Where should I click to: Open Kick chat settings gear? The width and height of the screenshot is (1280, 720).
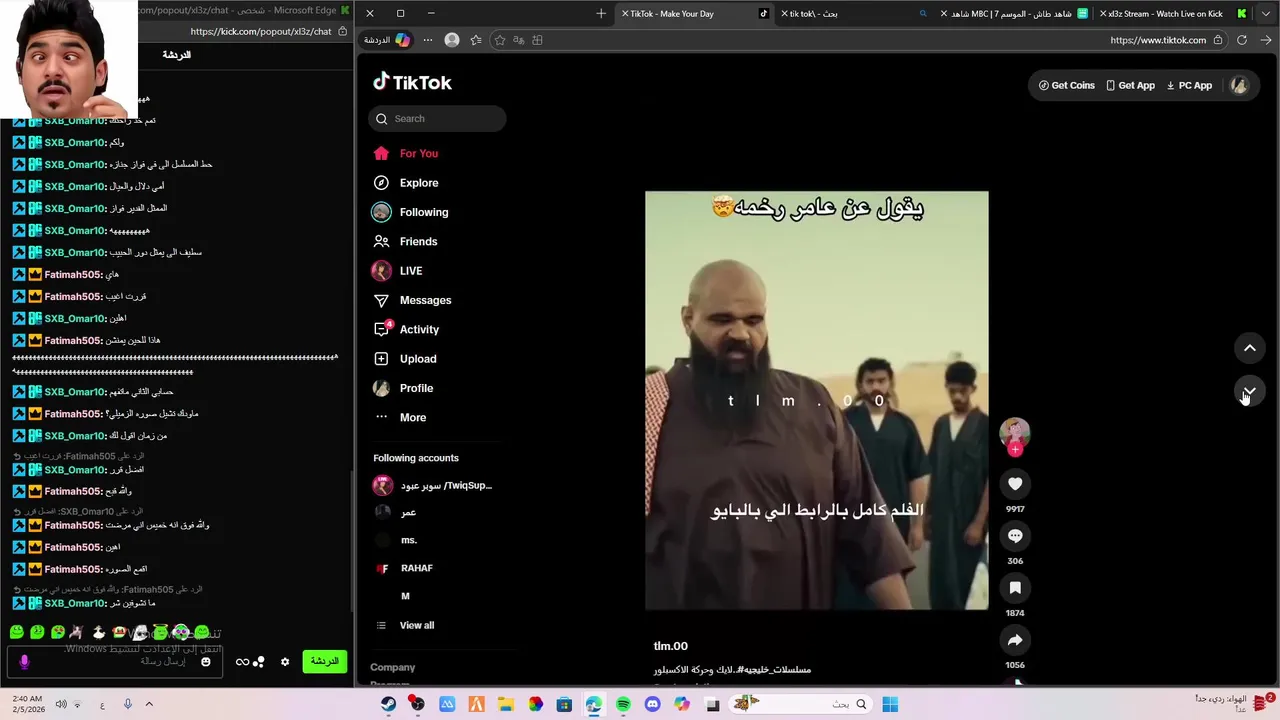point(285,662)
